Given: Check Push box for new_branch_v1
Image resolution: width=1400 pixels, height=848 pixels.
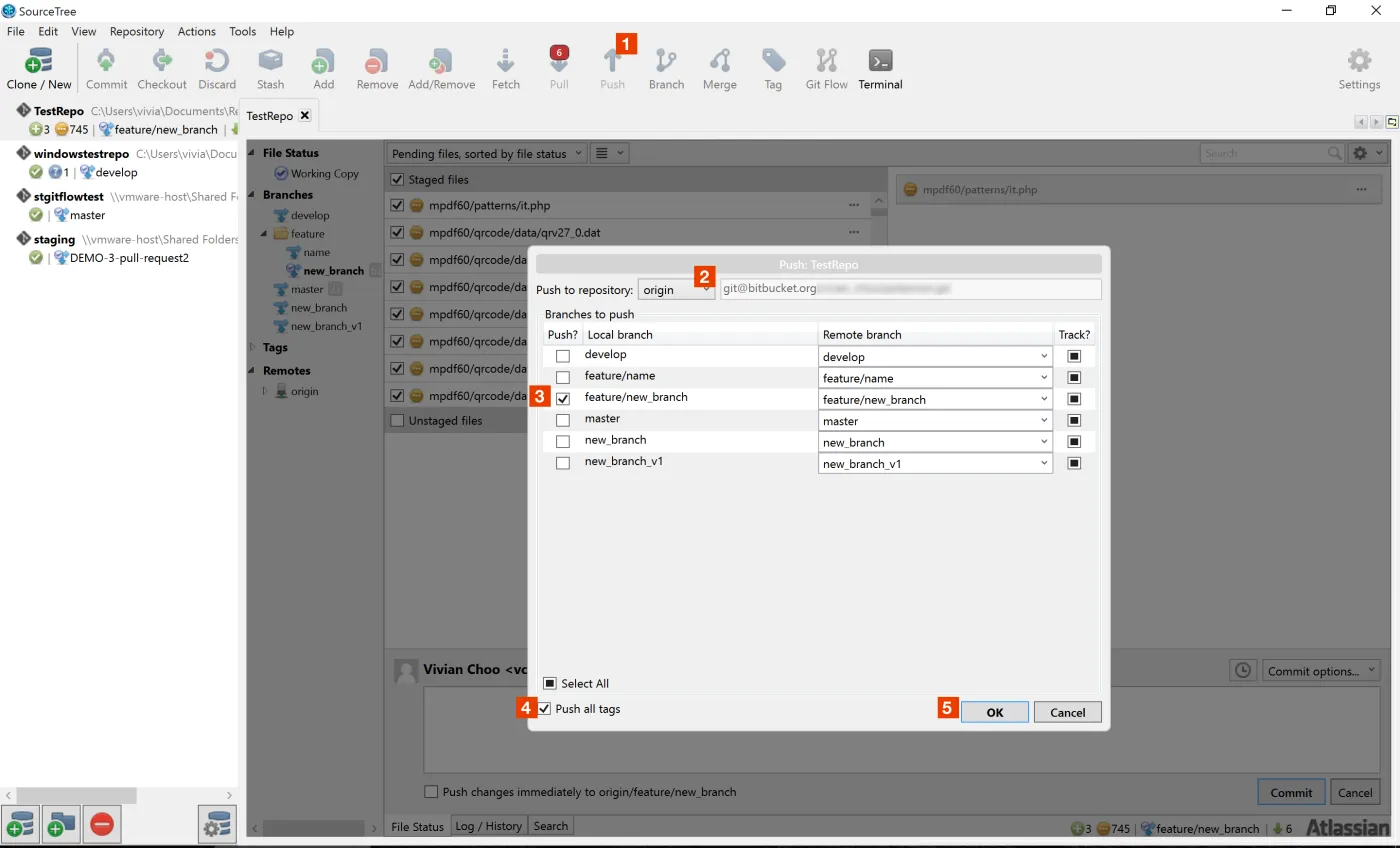Looking at the screenshot, I should click(x=563, y=463).
